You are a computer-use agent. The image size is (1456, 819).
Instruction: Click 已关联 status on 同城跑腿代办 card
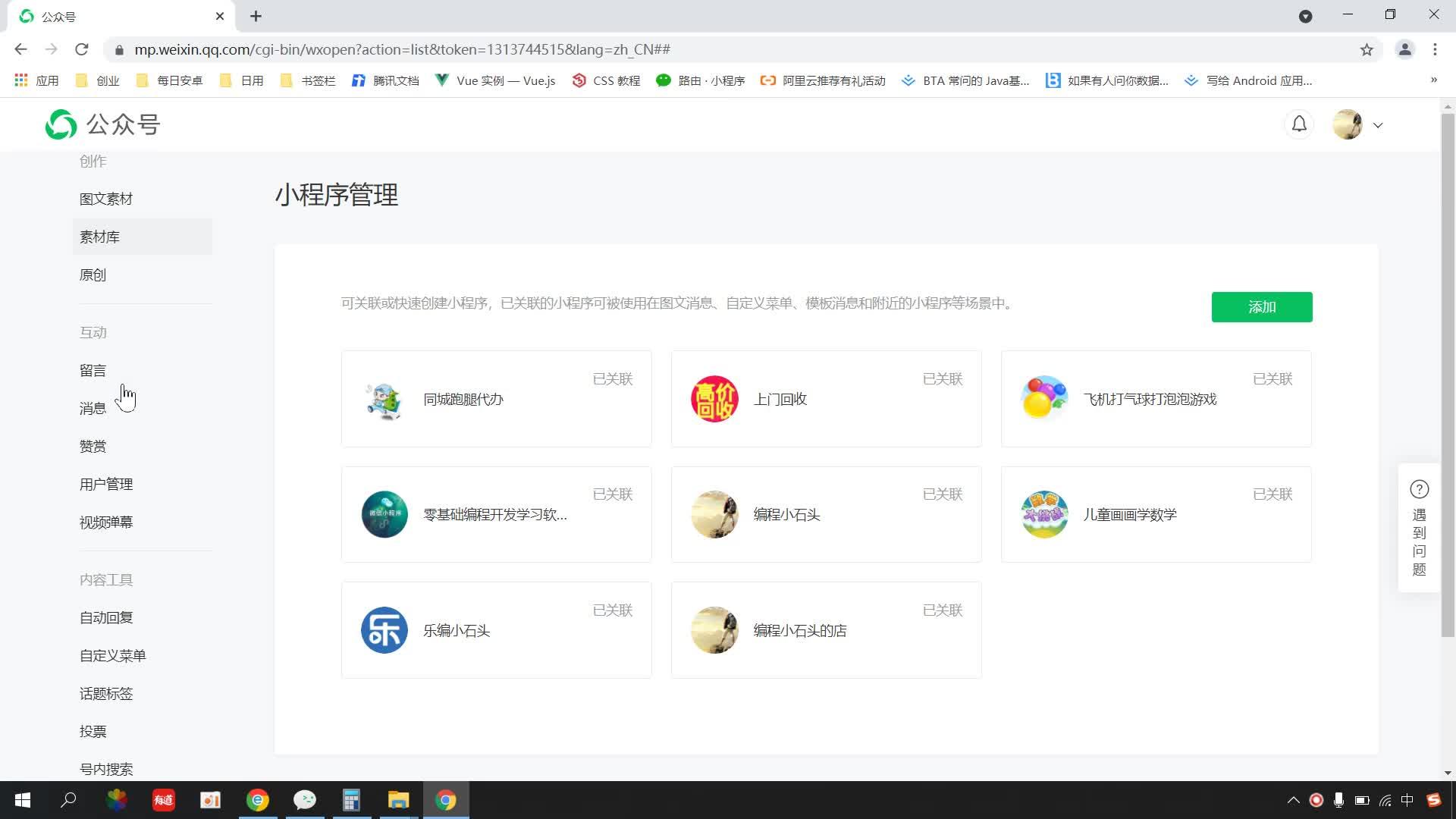pos(613,378)
